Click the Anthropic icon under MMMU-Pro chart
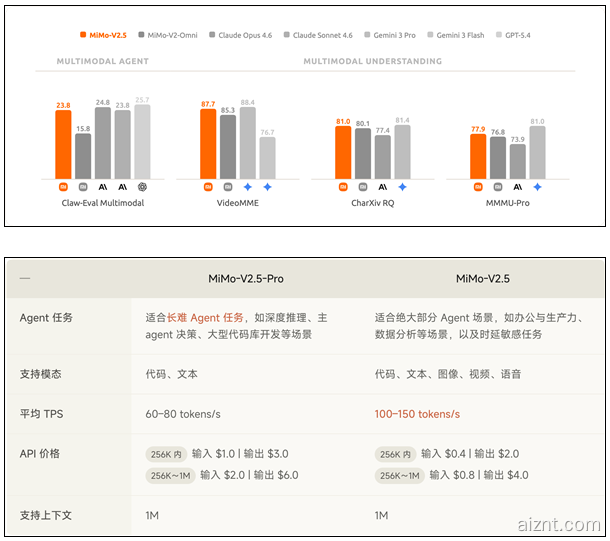The height and width of the screenshot is (541, 610). point(517,186)
